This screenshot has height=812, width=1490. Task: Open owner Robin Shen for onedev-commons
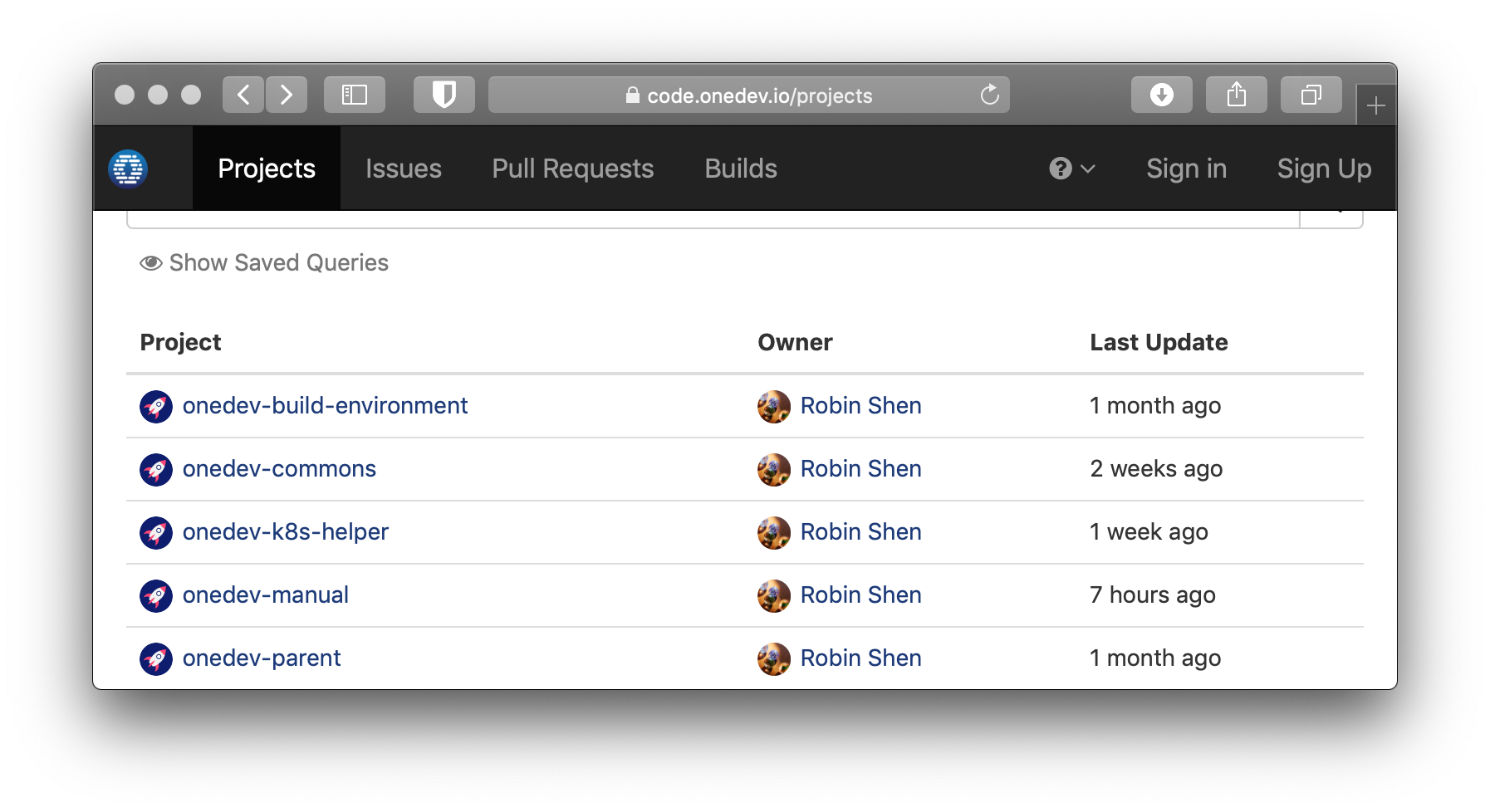[861, 468]
